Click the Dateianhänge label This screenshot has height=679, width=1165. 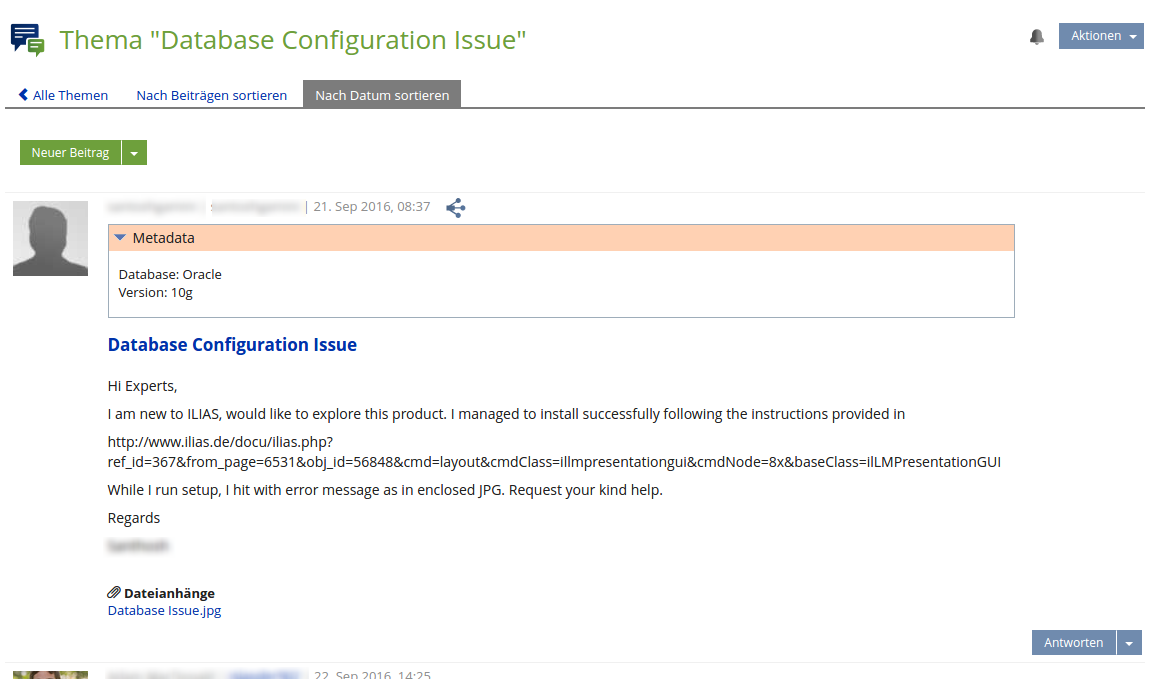[x=169, y=593]
